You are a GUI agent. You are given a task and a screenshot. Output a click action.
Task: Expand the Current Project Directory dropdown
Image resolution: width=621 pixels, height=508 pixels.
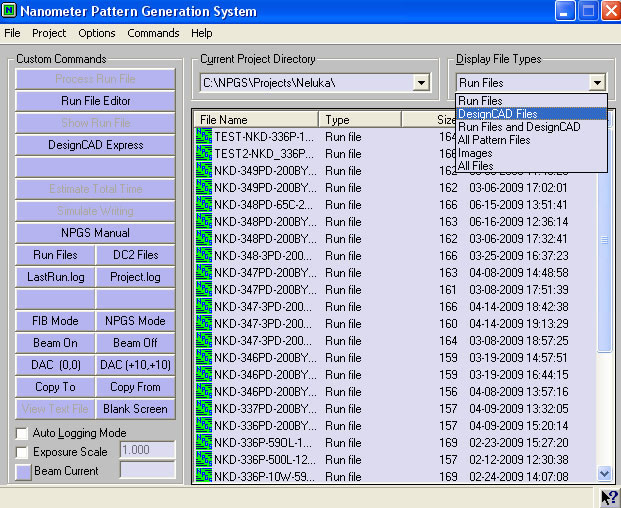(x=420, y=83)
